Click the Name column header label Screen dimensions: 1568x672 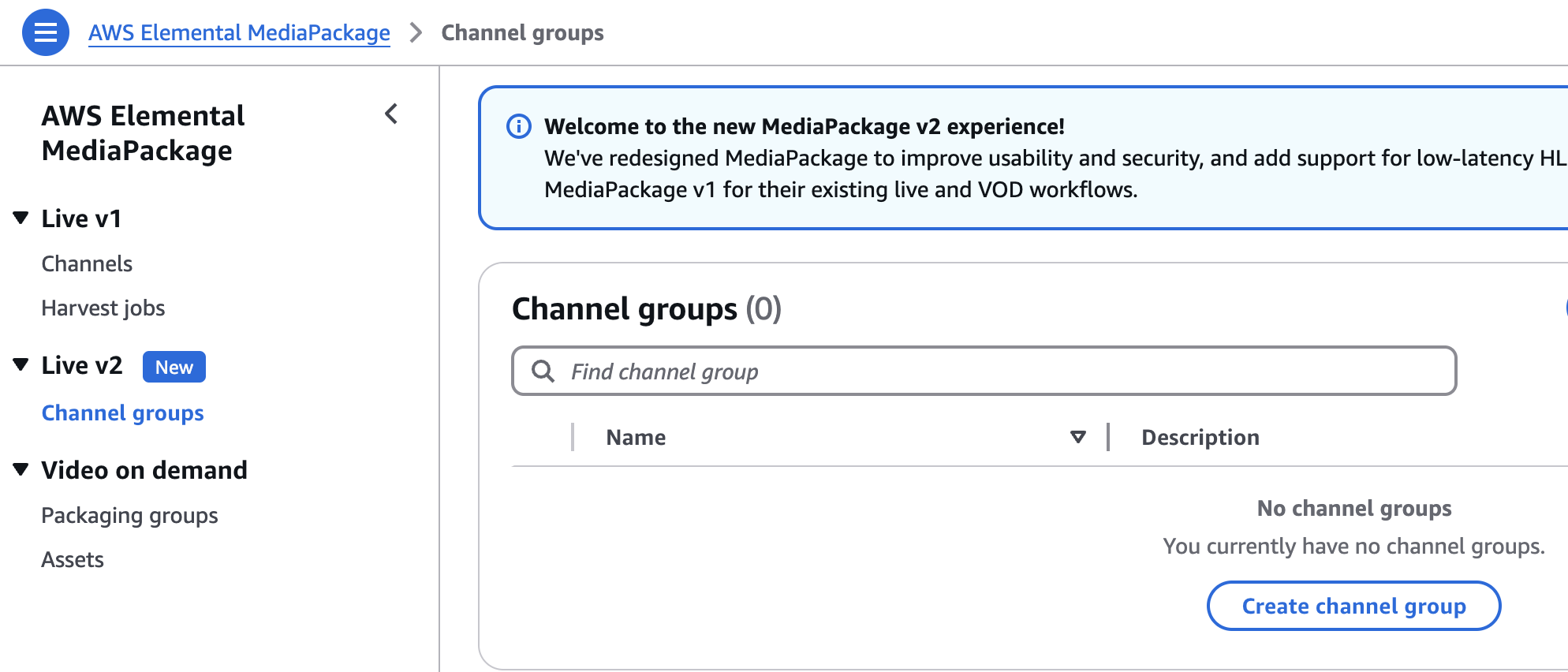[x=636, y=438]
